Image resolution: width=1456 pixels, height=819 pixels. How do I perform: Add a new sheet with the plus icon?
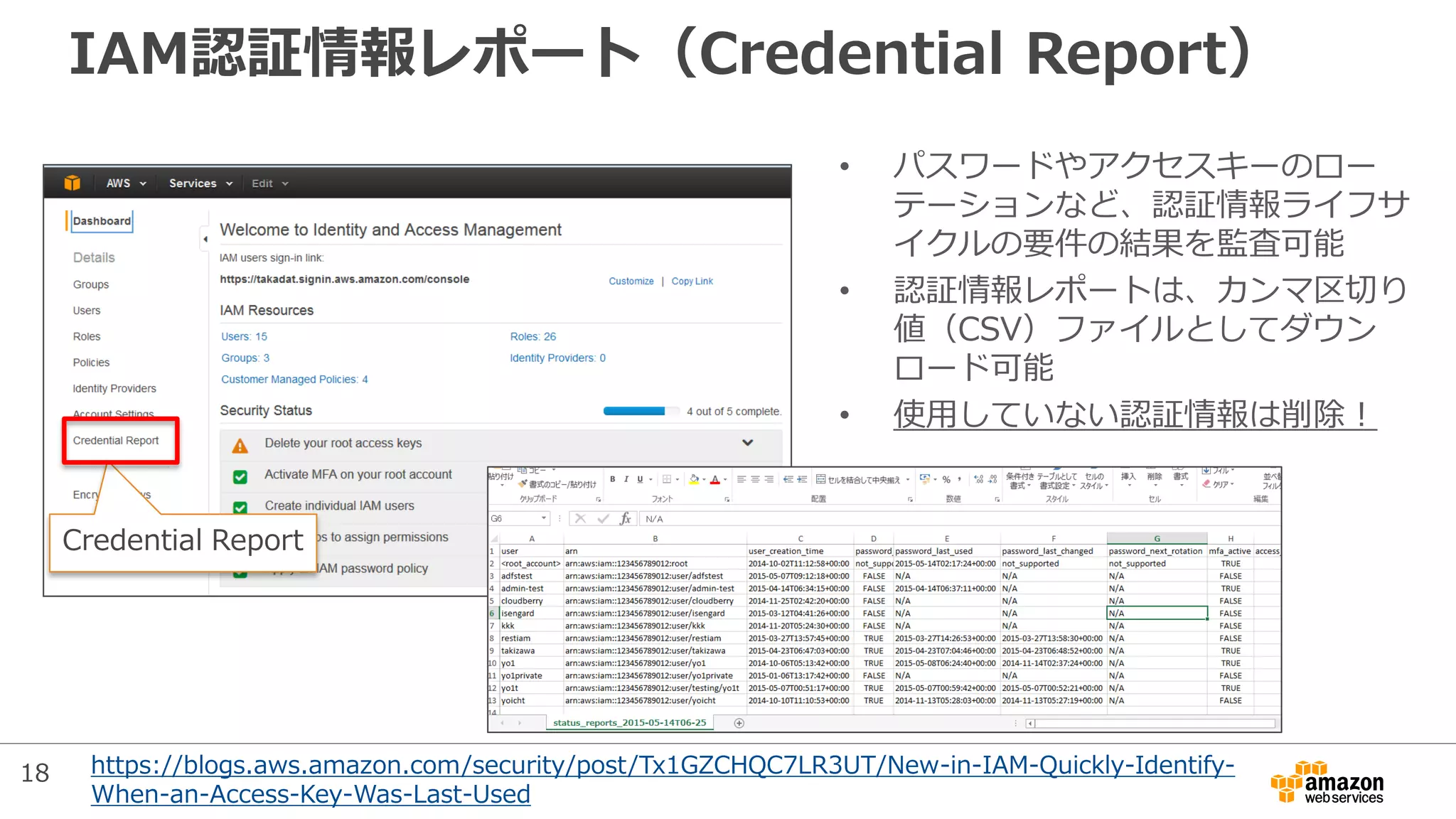click(739, 723)
